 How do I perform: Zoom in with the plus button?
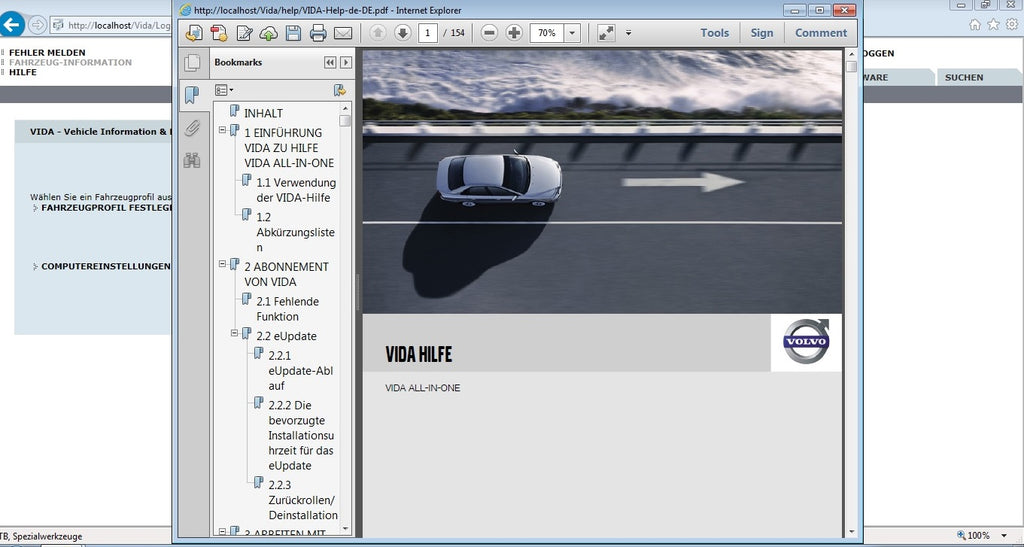coord(514,33)
